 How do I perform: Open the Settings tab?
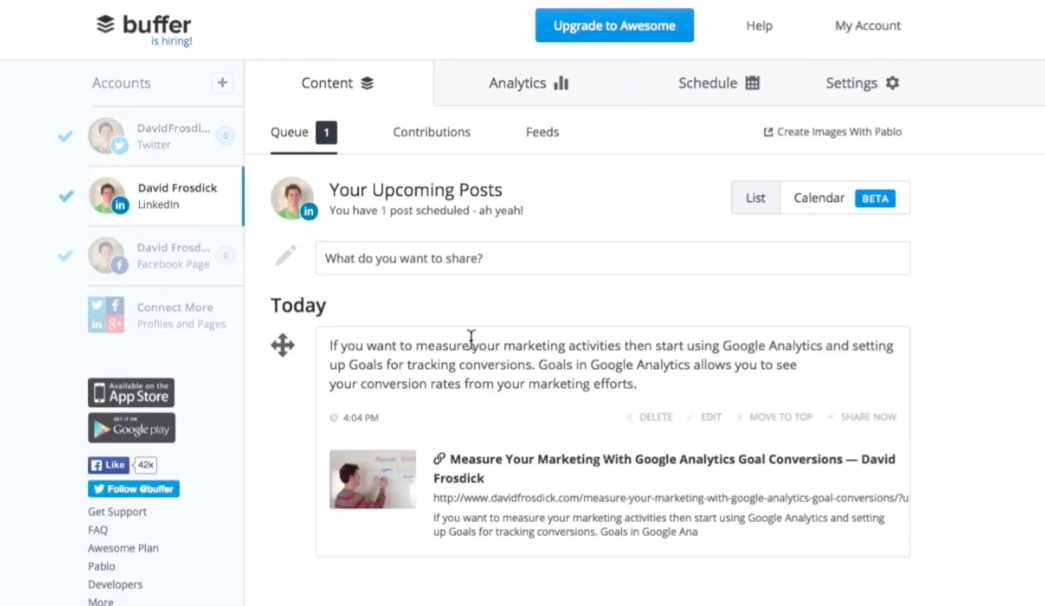tap(862, 83)
